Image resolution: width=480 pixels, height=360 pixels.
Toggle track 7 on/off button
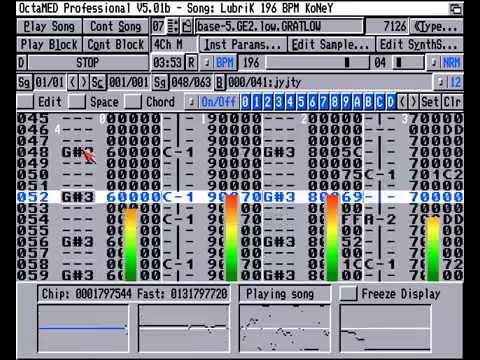pyautogui.click(x=324, y=102)
